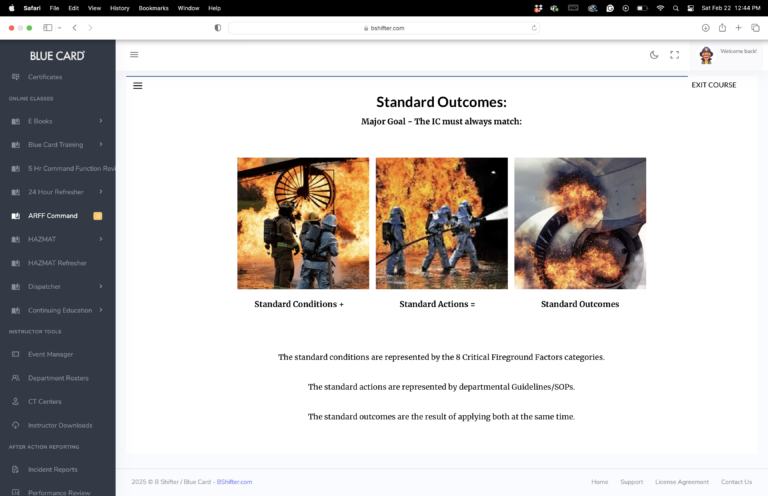This screenshot has width=768, height=496.
Task: Click the firefighter user avatar
Action: [x=706, y=55]
